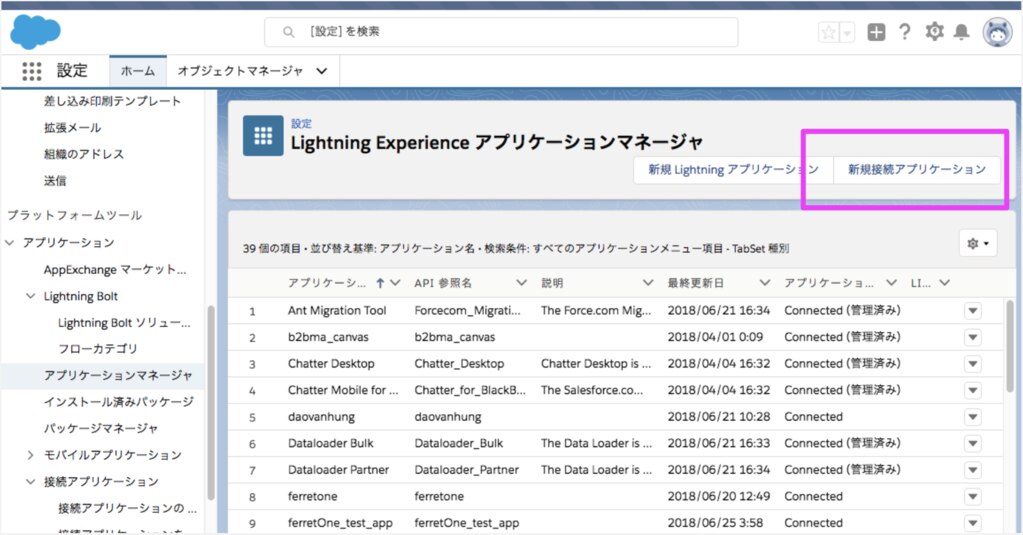Focus the [設定]を検索 search field
This screenshot has width=1023, height=535.
click(x=500, y=31)
